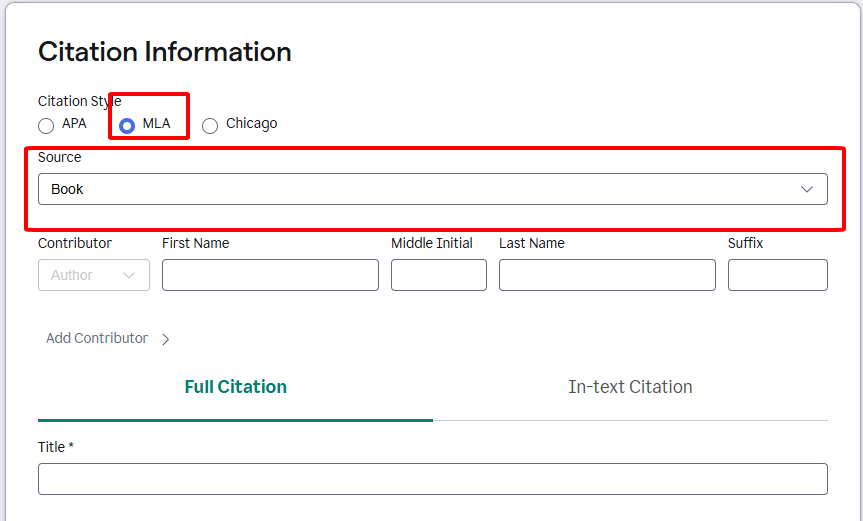Click into the Last Name field

(x=607, y=275)
